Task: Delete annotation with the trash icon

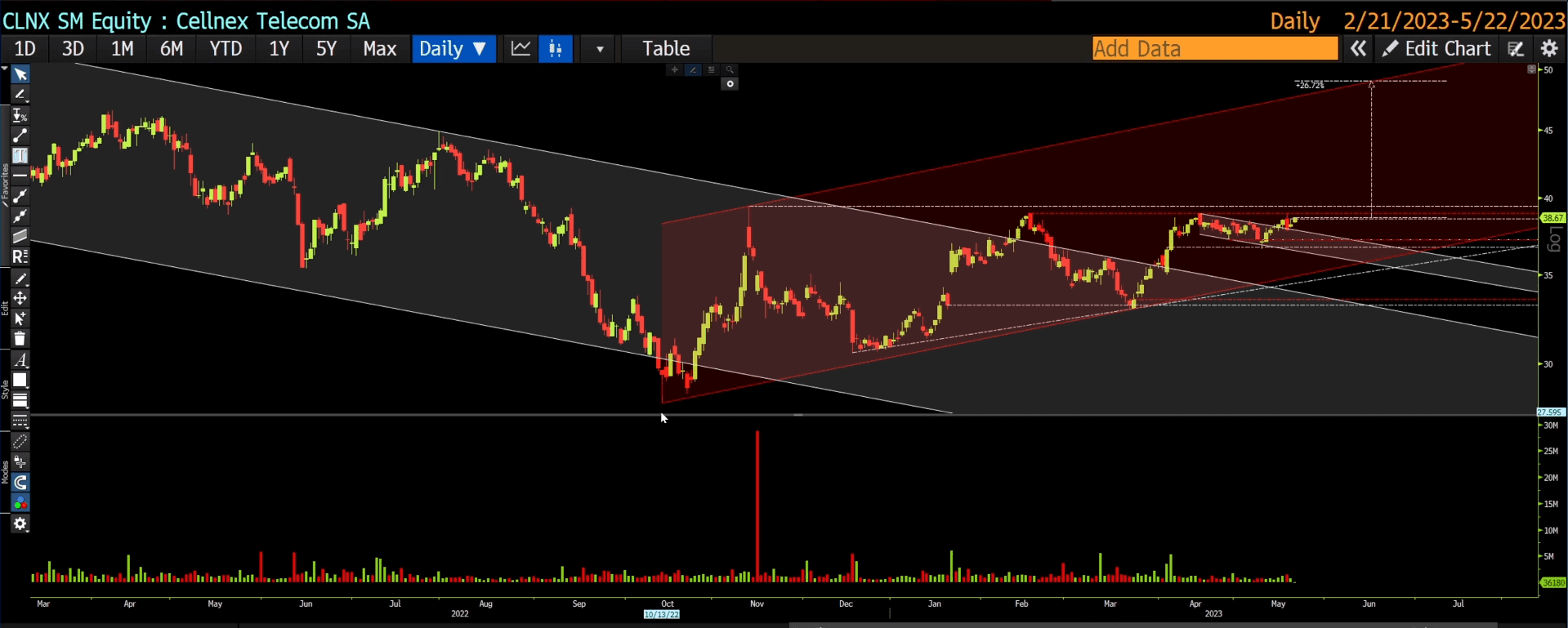Action: [x=20, y=339]
